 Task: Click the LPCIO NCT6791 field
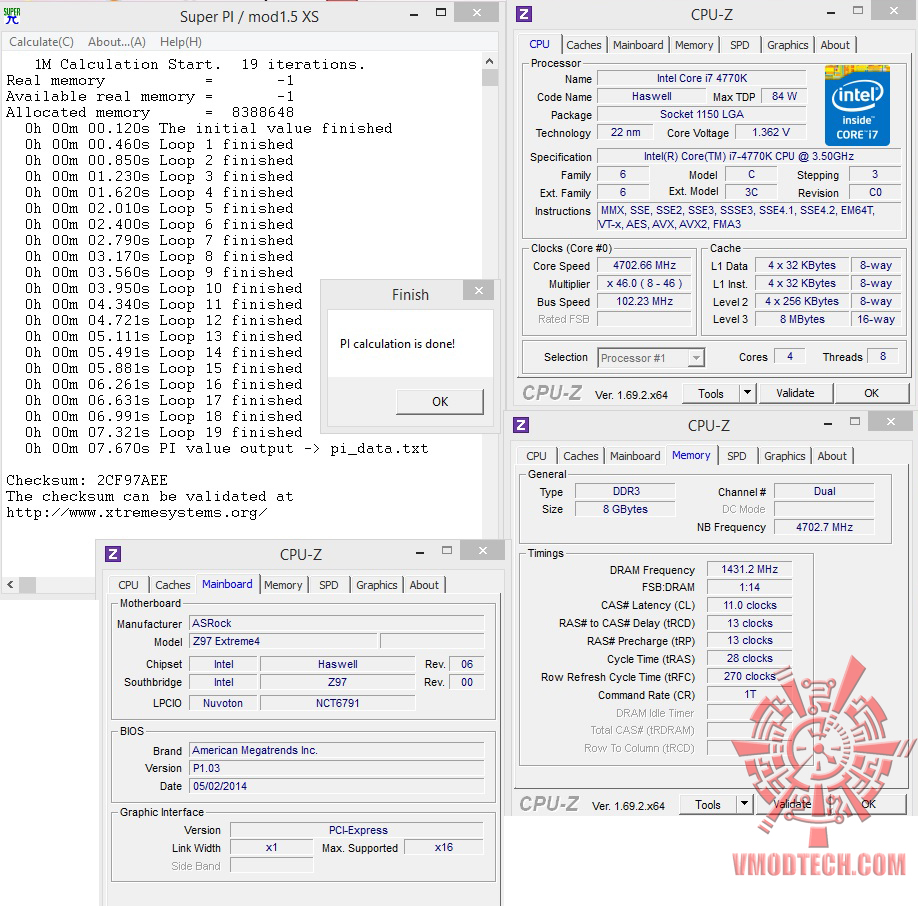click(x=337, y=703)
